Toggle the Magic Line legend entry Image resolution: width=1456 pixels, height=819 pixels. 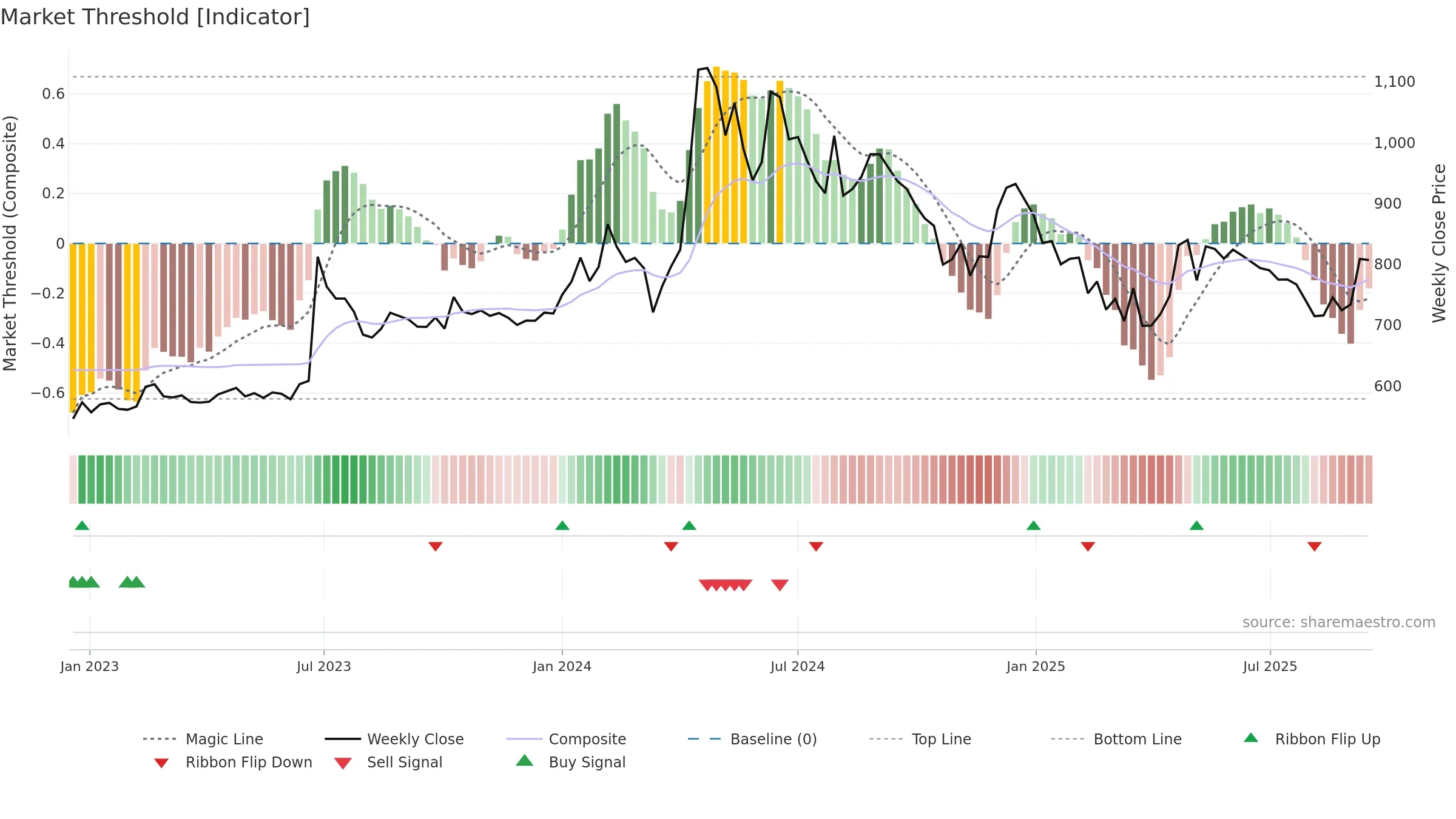click(203, 739)
